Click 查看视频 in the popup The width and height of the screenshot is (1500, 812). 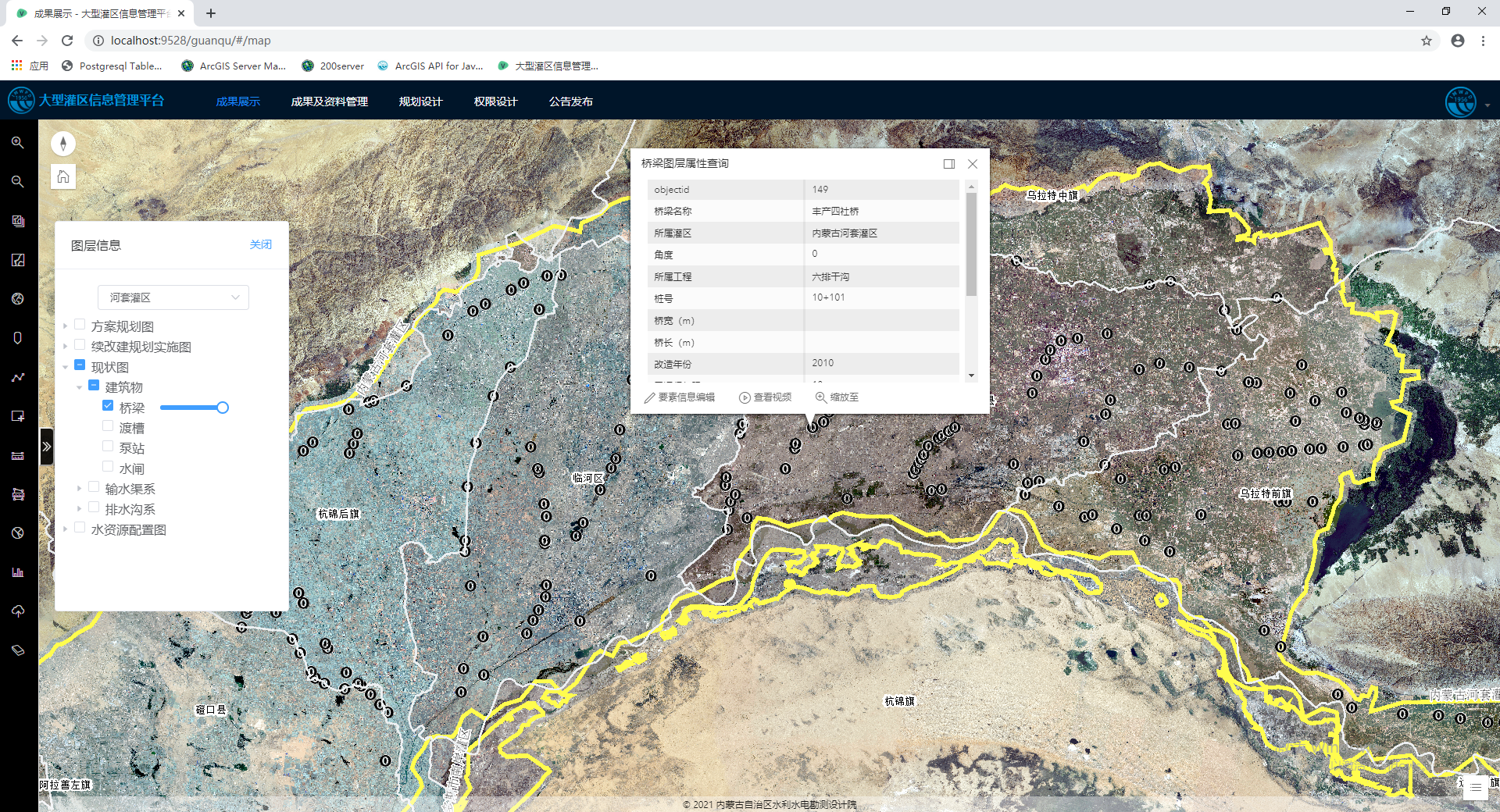pos(766,397)
